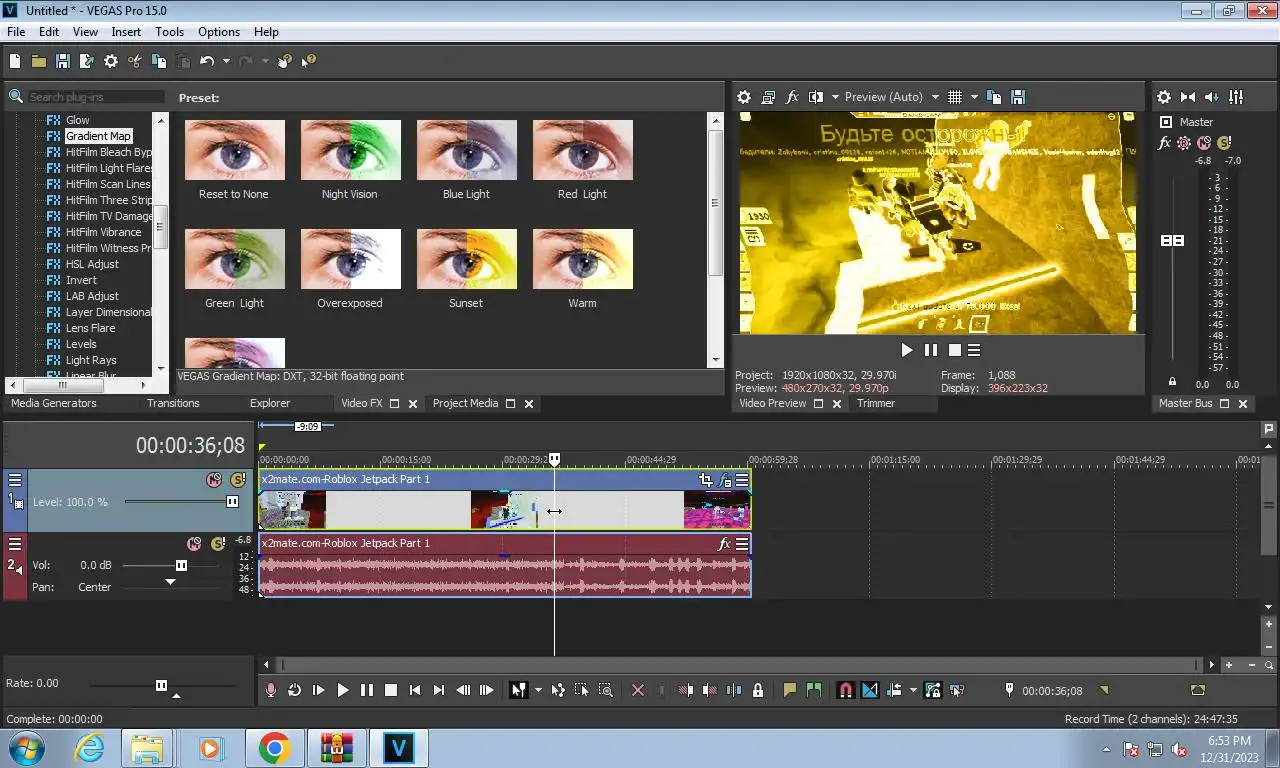Image resolution: width=1280 pixels, height=768 pixels.
Task: Apply the Night Vision preset thumbnail
Action: [350, 150]
